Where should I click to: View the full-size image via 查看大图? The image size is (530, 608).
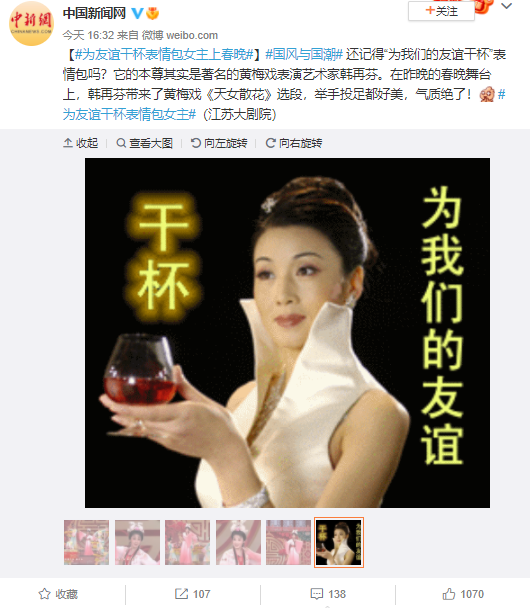145,143
